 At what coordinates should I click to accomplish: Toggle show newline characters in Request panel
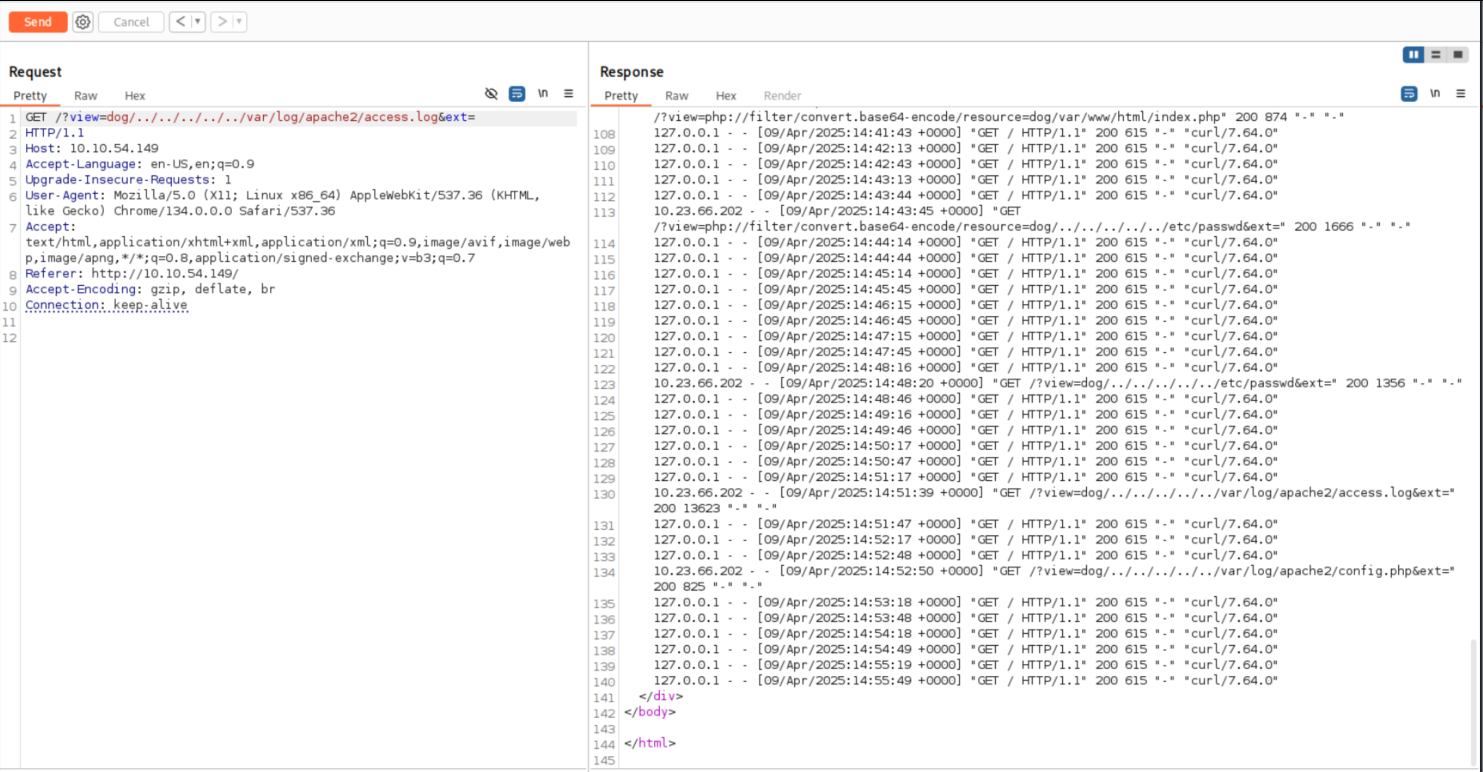pos(543,93)
